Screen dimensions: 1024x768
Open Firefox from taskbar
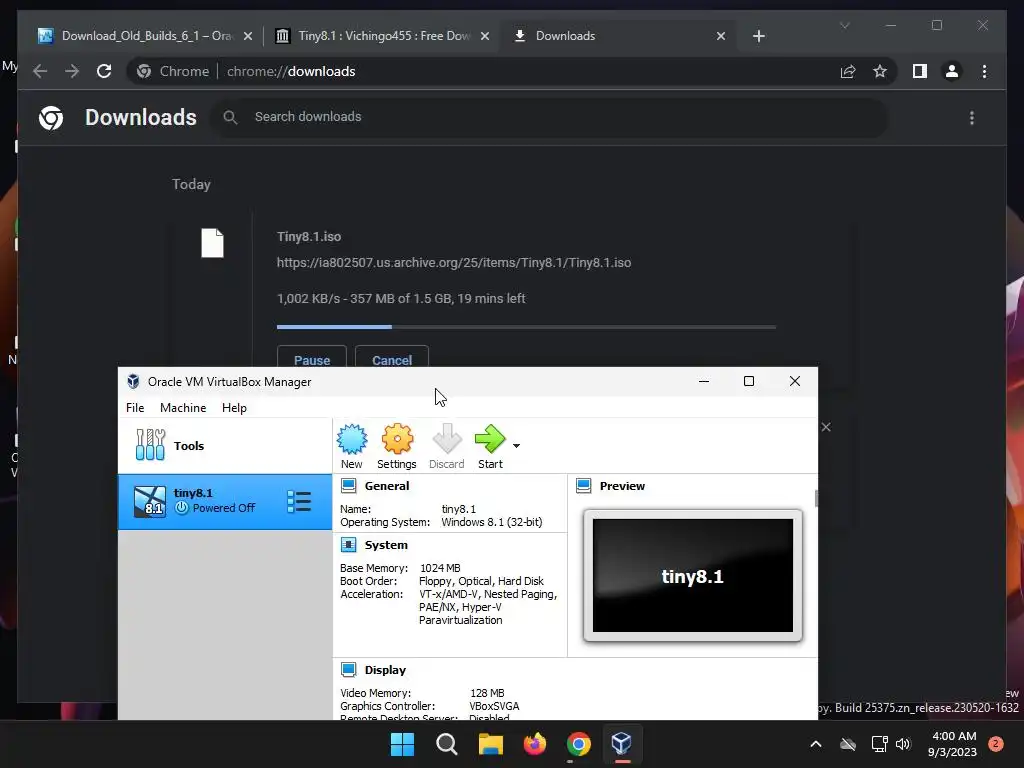click(x=535, y=744)
